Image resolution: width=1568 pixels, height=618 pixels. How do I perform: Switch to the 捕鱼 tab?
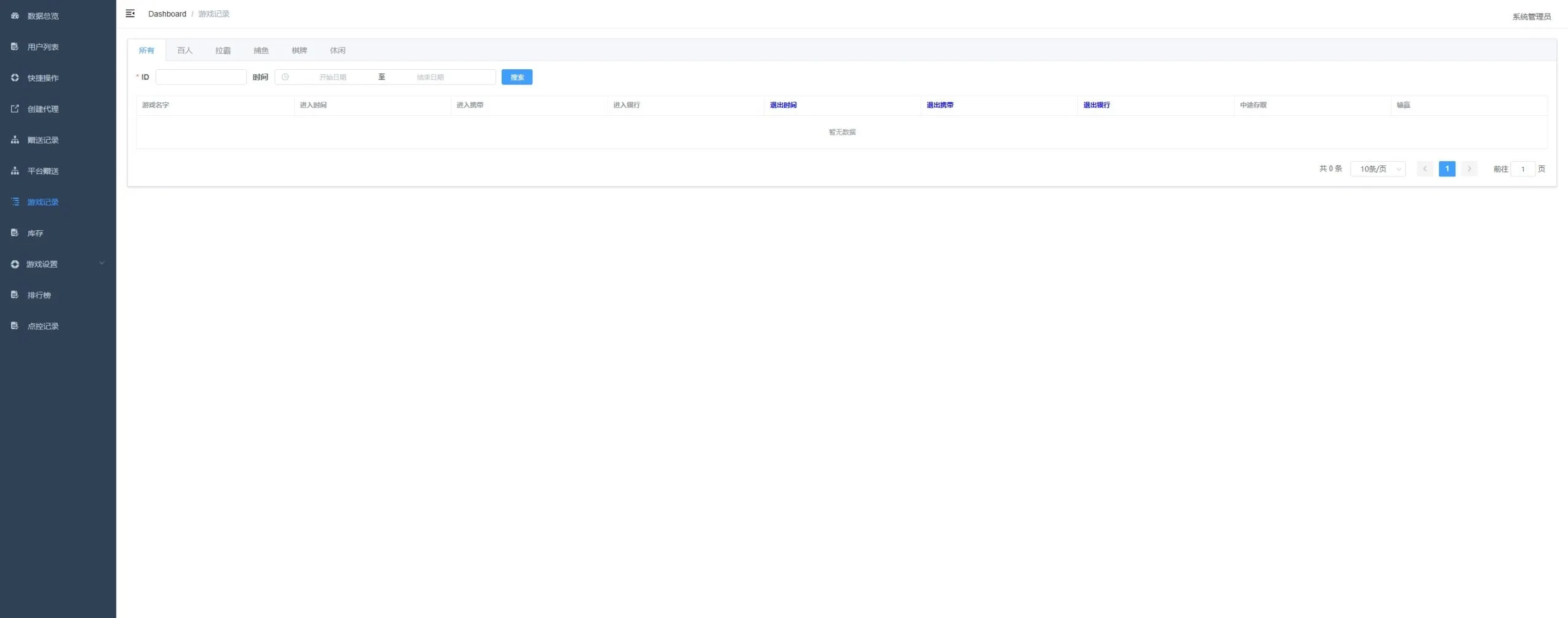click(x=261, y=50)
